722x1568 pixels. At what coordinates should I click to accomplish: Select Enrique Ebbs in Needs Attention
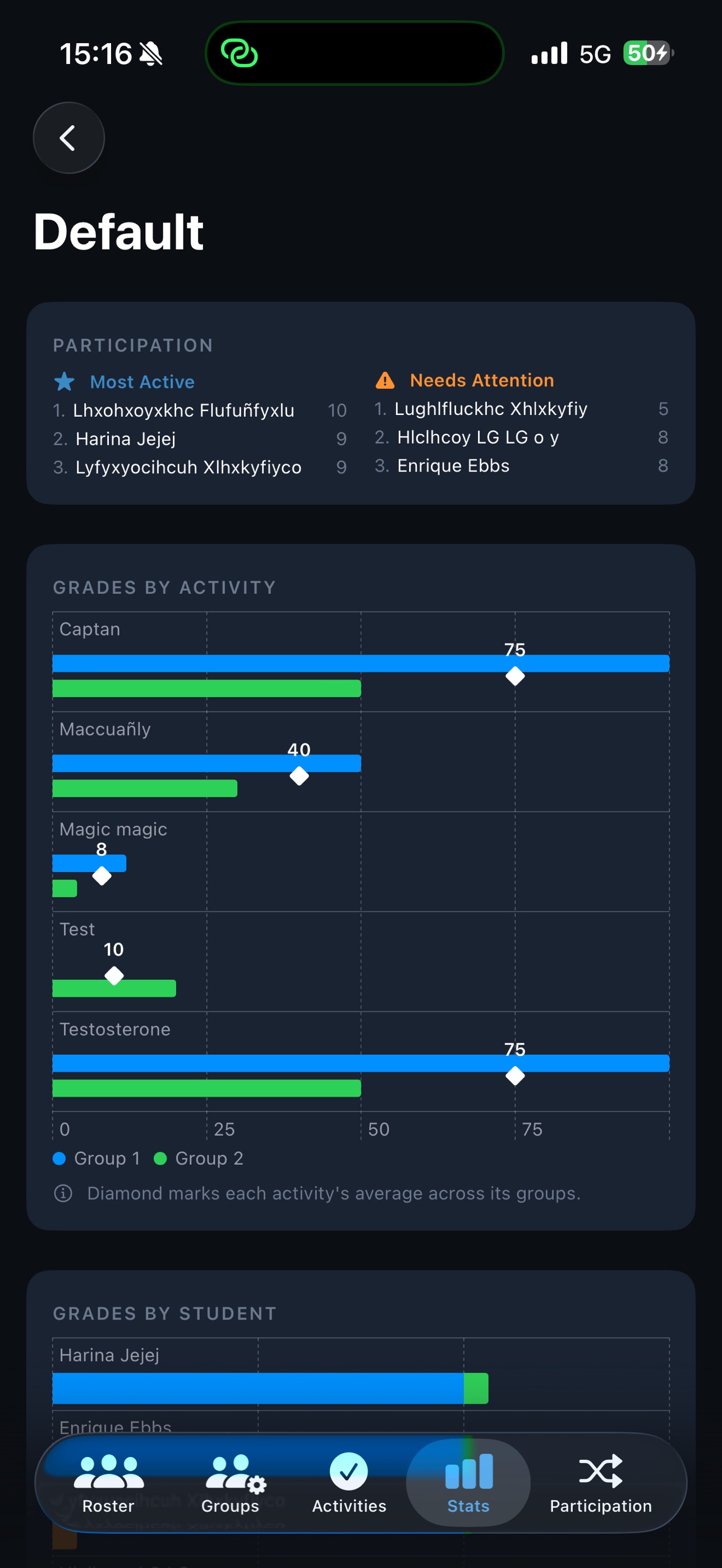453,465
